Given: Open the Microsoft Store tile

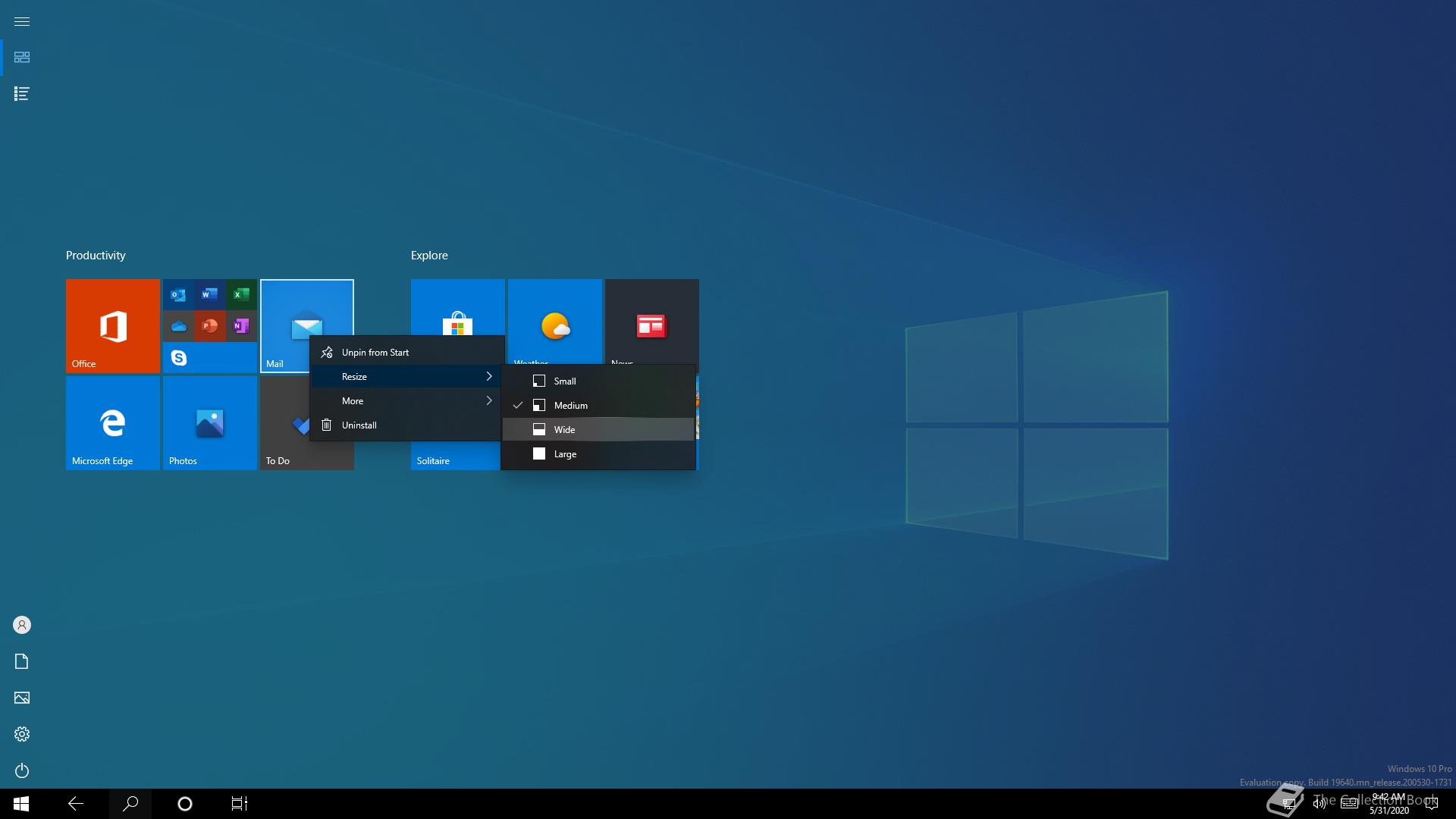Looking at the screenshot, I should coord(458,308).
